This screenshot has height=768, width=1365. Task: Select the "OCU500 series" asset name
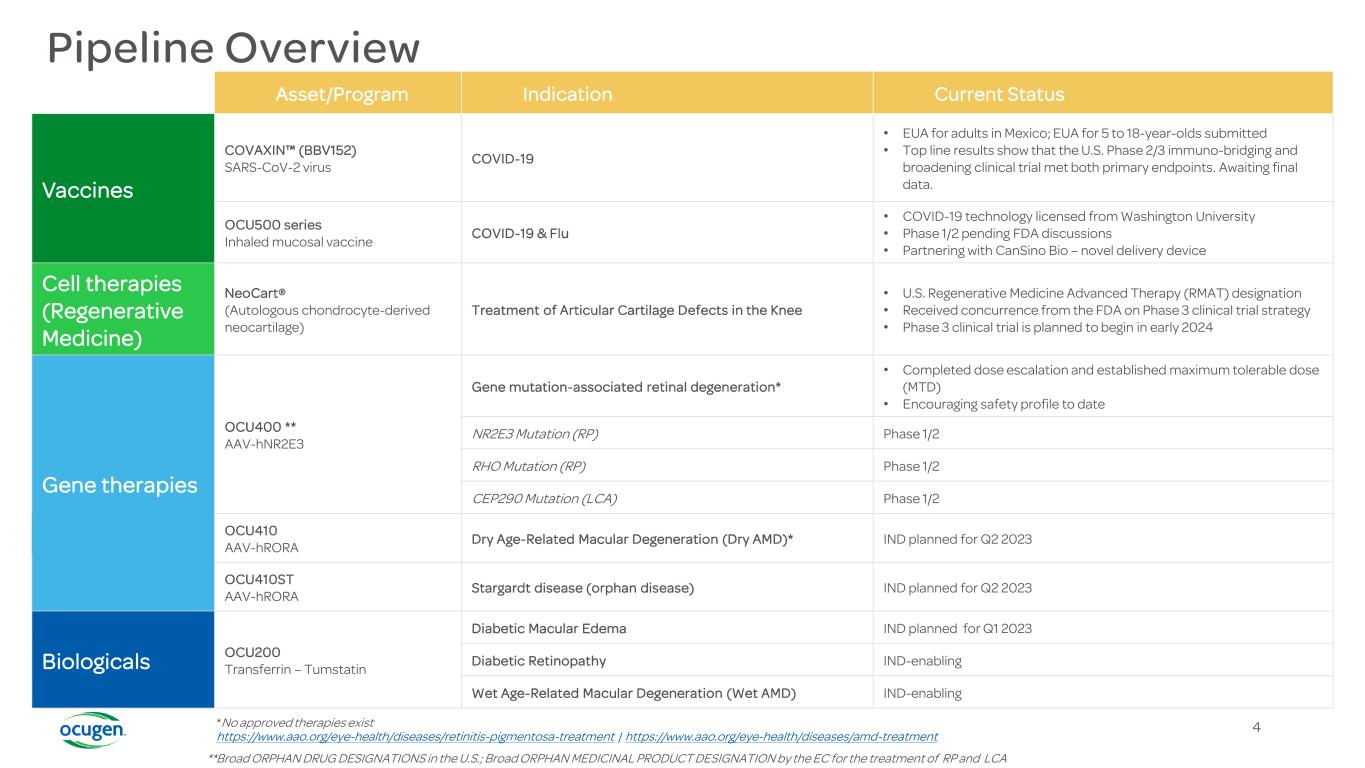[x=273, y=224]
